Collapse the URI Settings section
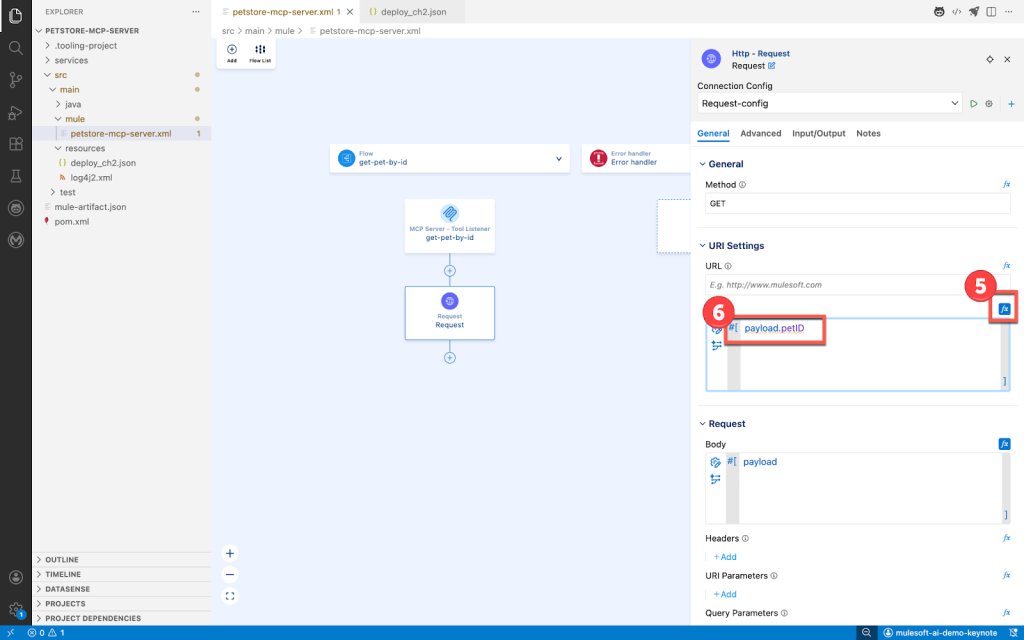The width and height of the screenshot is (1024, 640). pyautogui.click(x=701, y=245)
